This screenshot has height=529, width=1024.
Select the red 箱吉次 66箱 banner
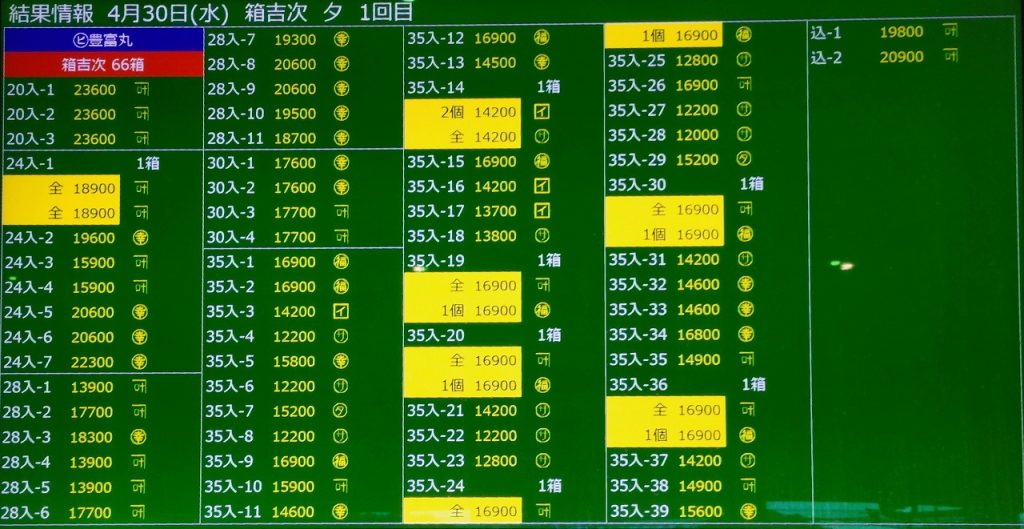[x=101, y=65]
